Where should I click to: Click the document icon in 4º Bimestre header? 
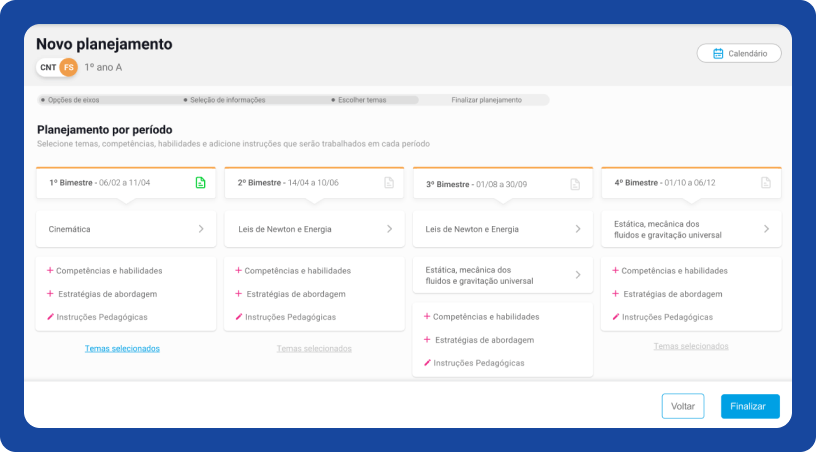coord(765,183)
